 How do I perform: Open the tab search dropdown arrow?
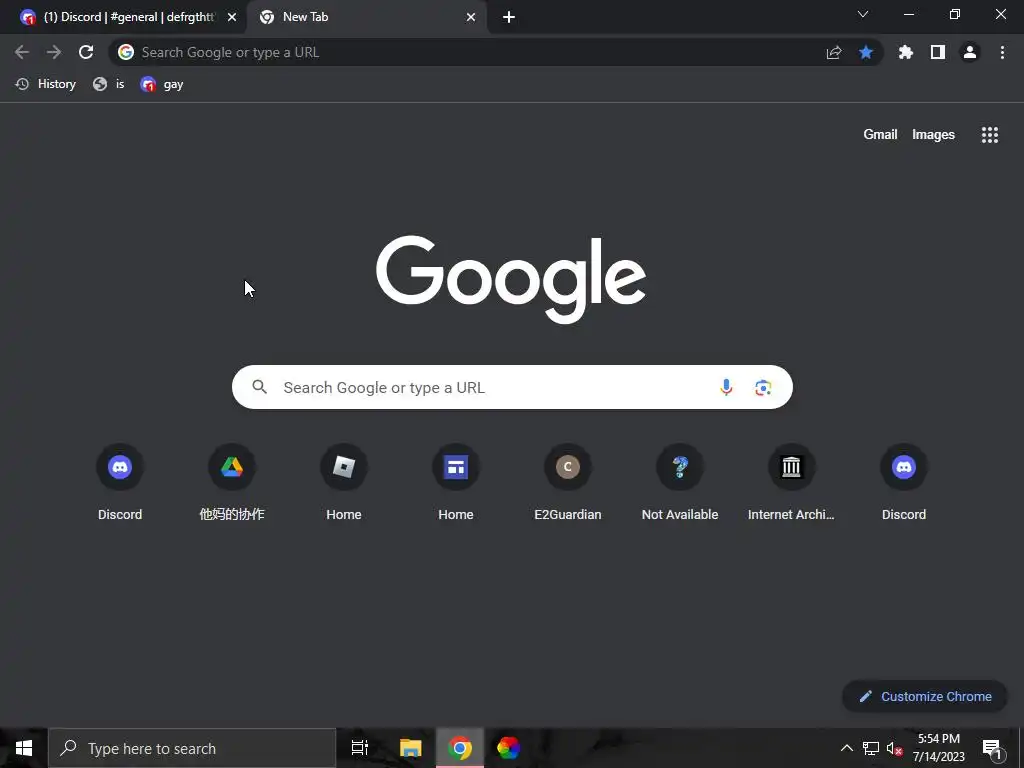863,14
